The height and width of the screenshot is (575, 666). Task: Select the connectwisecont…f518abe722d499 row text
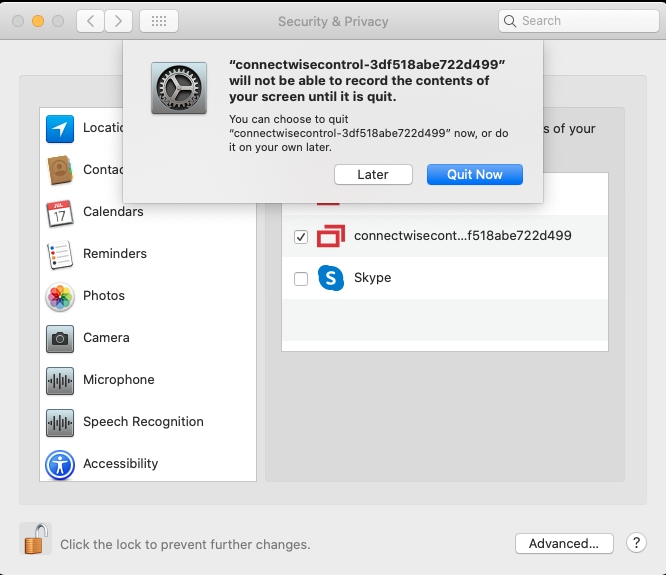(x=463, y=235)
